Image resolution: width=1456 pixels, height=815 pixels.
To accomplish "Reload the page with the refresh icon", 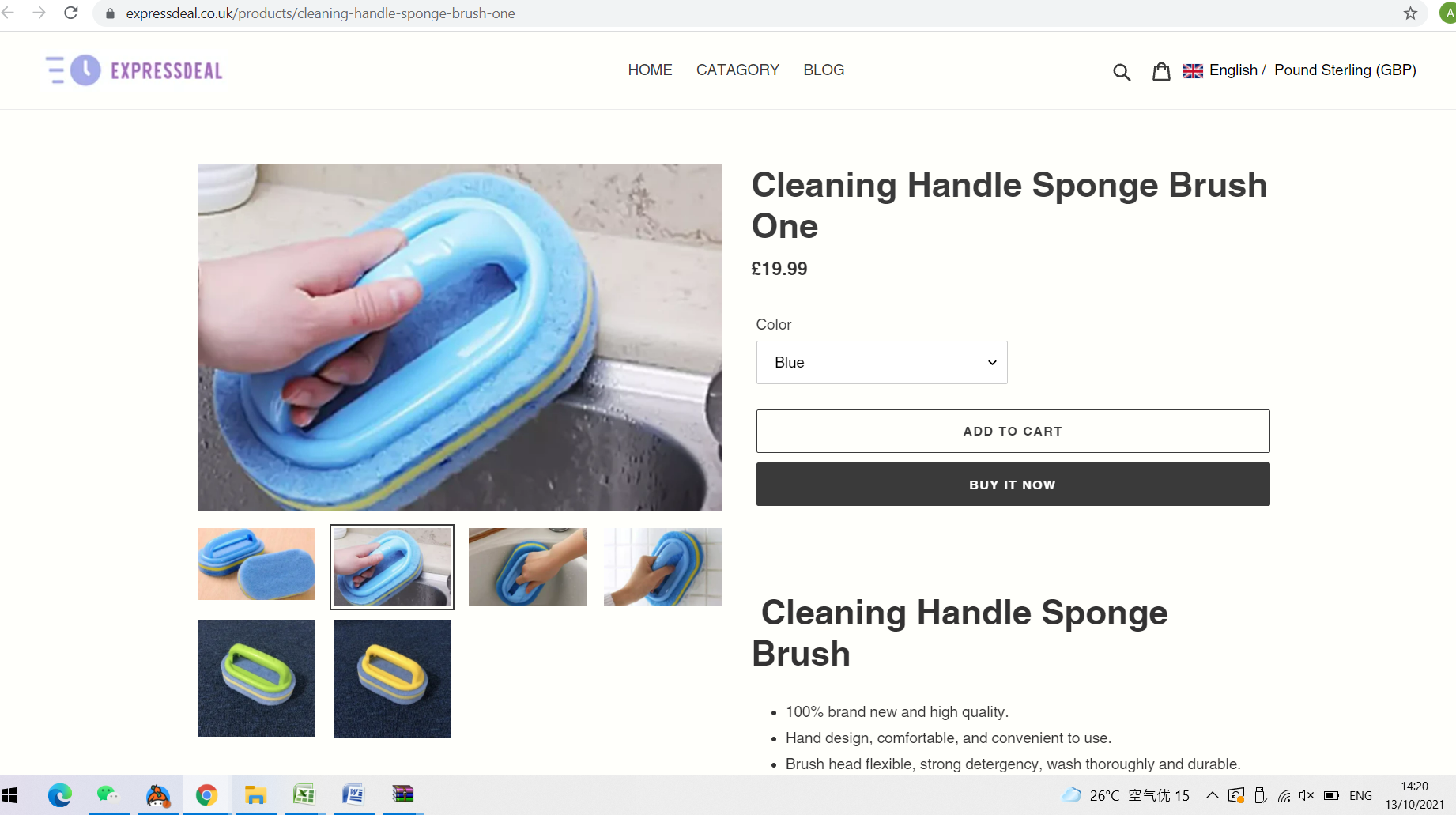I will [x=71, y=13].
